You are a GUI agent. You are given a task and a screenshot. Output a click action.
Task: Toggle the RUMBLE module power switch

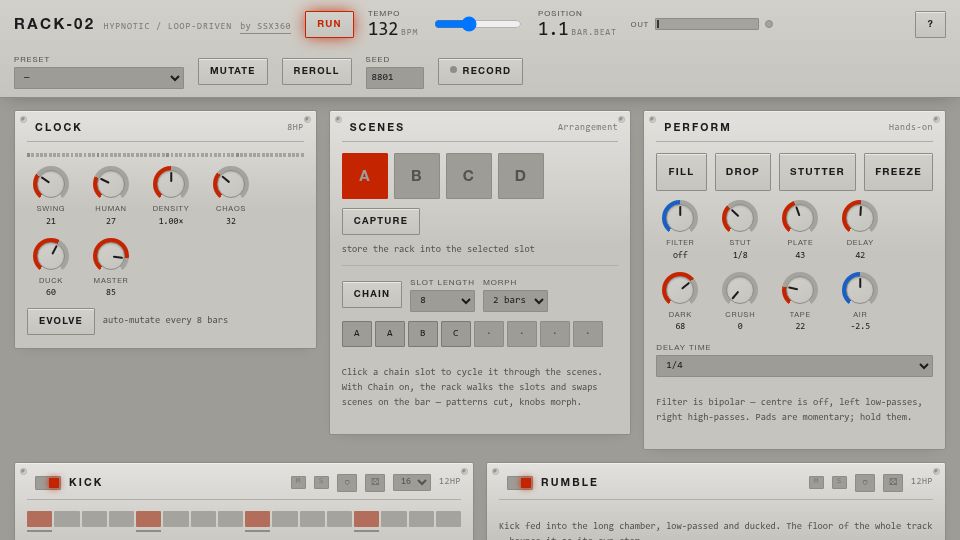(x=520, y=482)
